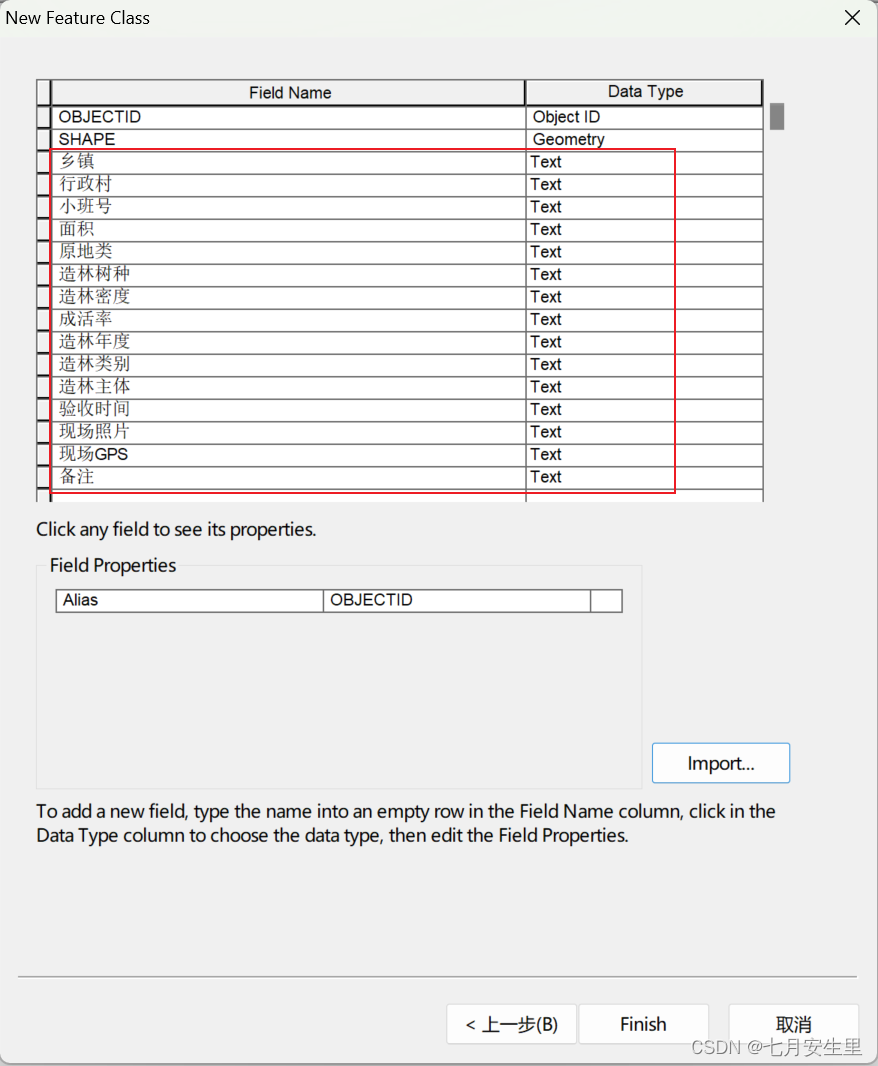Click the Data Type column header
Screen dimensions: 878x1066
(x=644, y=92)
